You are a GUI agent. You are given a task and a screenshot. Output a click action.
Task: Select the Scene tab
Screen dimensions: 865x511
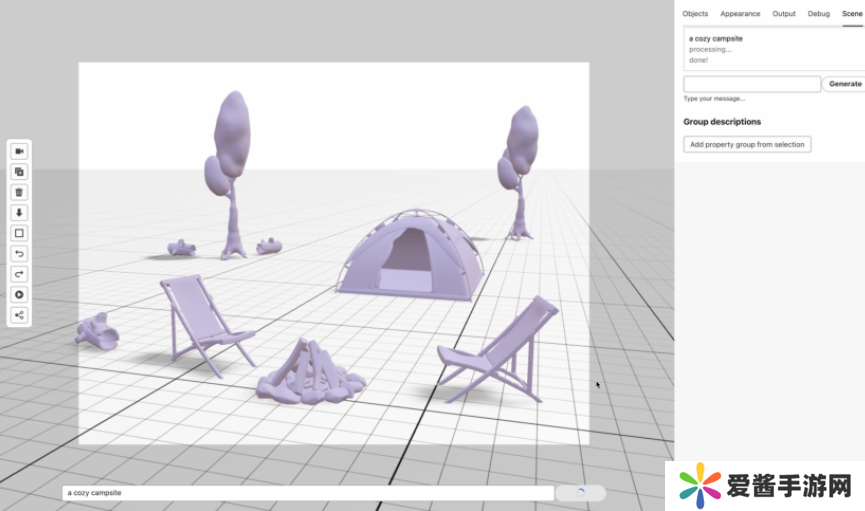pos(852,14)
